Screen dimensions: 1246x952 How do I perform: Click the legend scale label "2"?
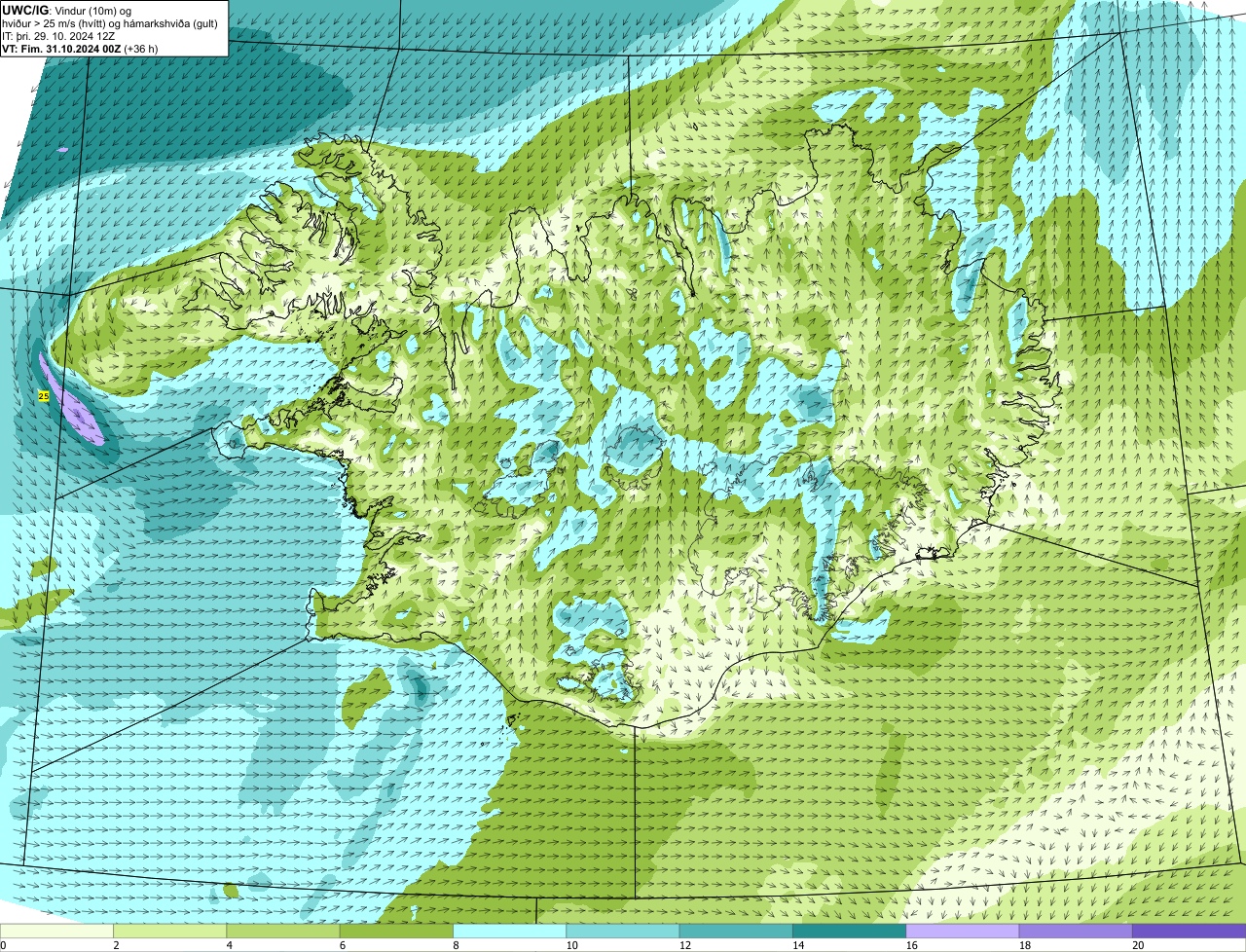[116, 945]
